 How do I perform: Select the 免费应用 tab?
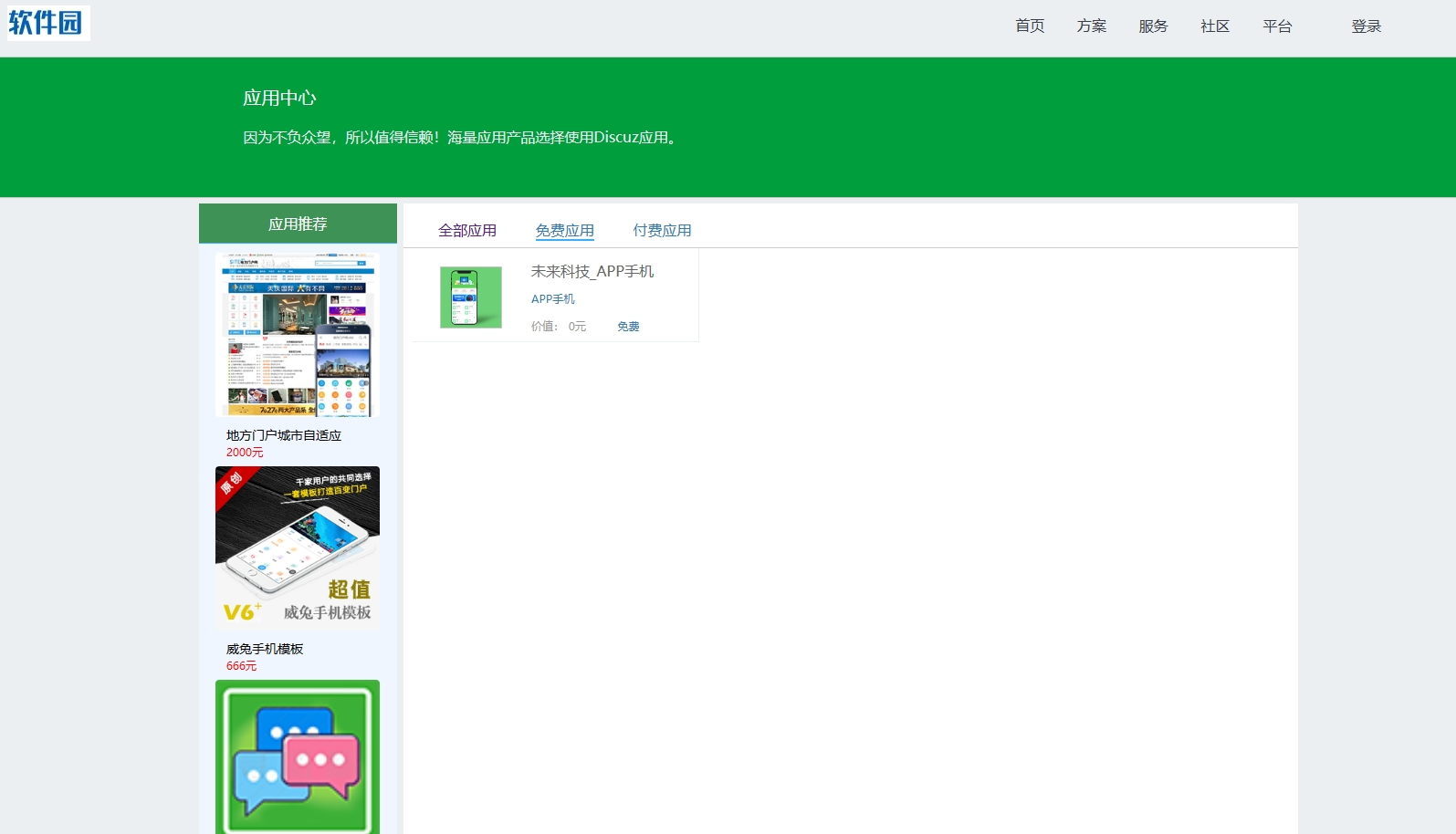pos(565,231)
